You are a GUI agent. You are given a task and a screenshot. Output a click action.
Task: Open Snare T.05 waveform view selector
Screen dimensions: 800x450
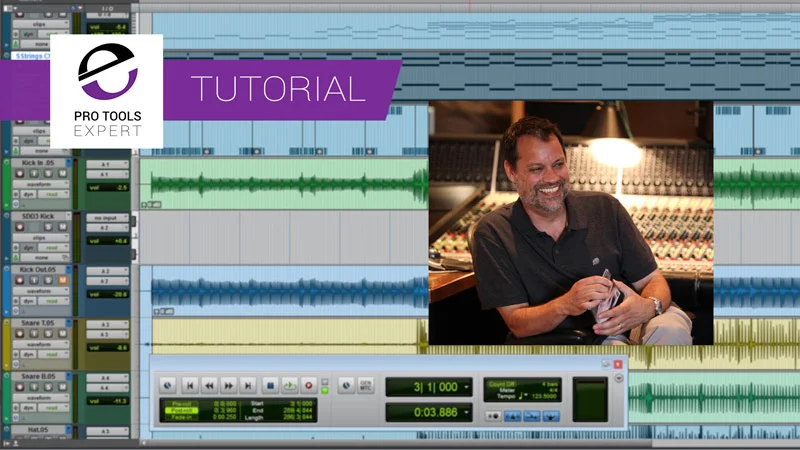tap(41, 344)
